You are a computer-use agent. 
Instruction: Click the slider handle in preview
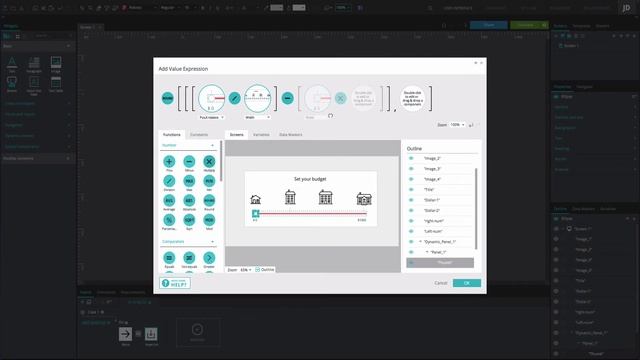(256, 213)
